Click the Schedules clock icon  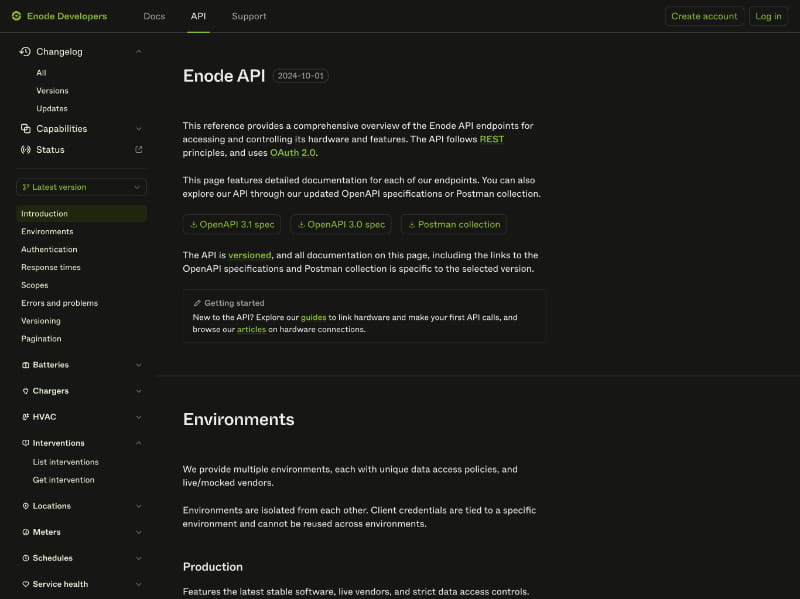click(26, 558)
